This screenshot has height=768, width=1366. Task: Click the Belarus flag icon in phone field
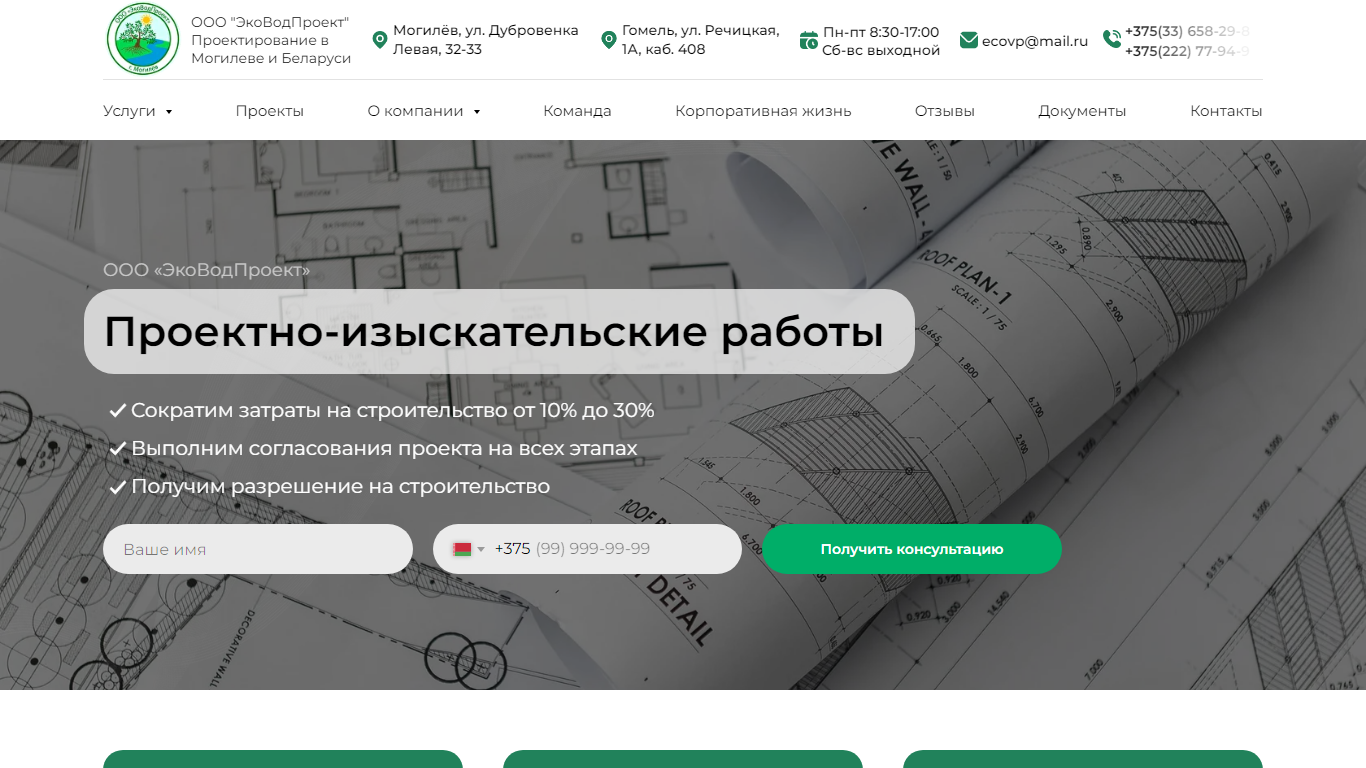pos(462,549)
